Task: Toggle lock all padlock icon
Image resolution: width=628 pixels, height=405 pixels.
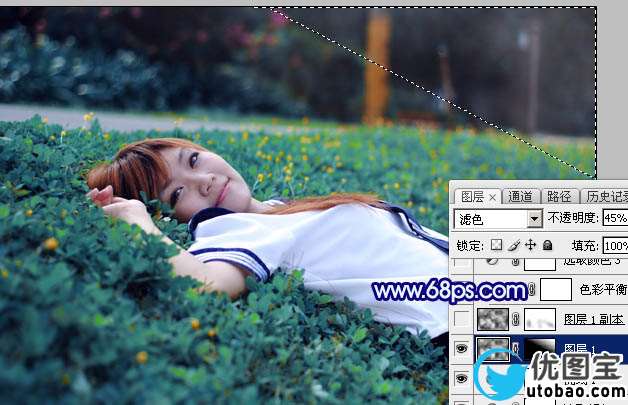Action: point(547,245)
